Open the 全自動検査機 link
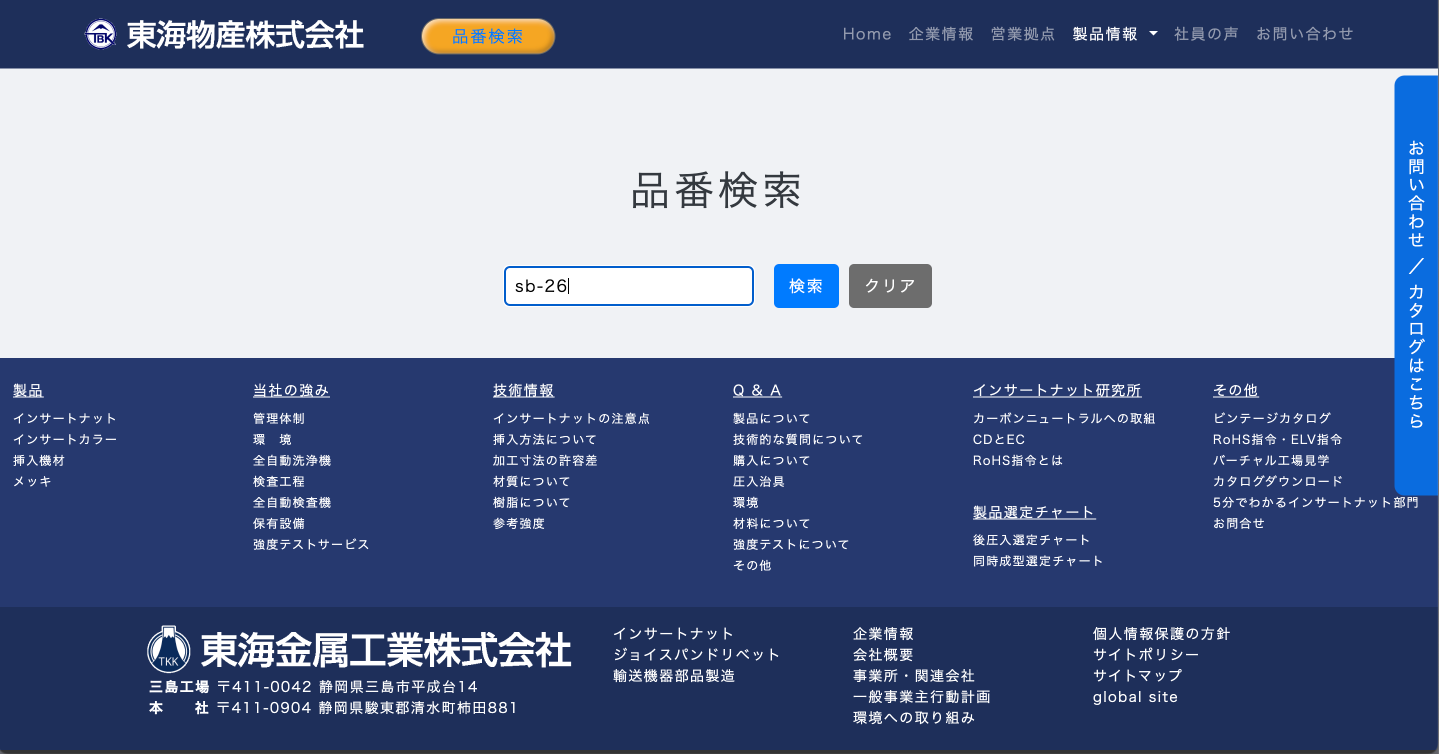 click(292, 503)
